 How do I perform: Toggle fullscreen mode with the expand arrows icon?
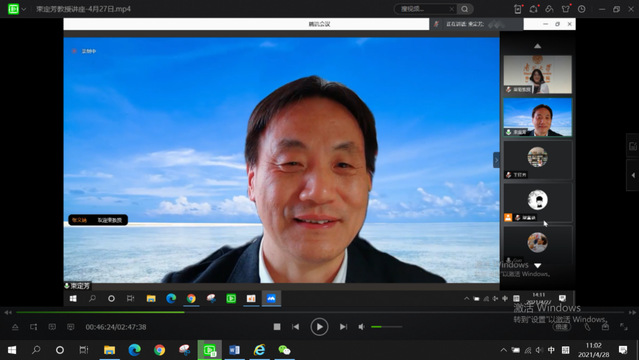point(624,327)
